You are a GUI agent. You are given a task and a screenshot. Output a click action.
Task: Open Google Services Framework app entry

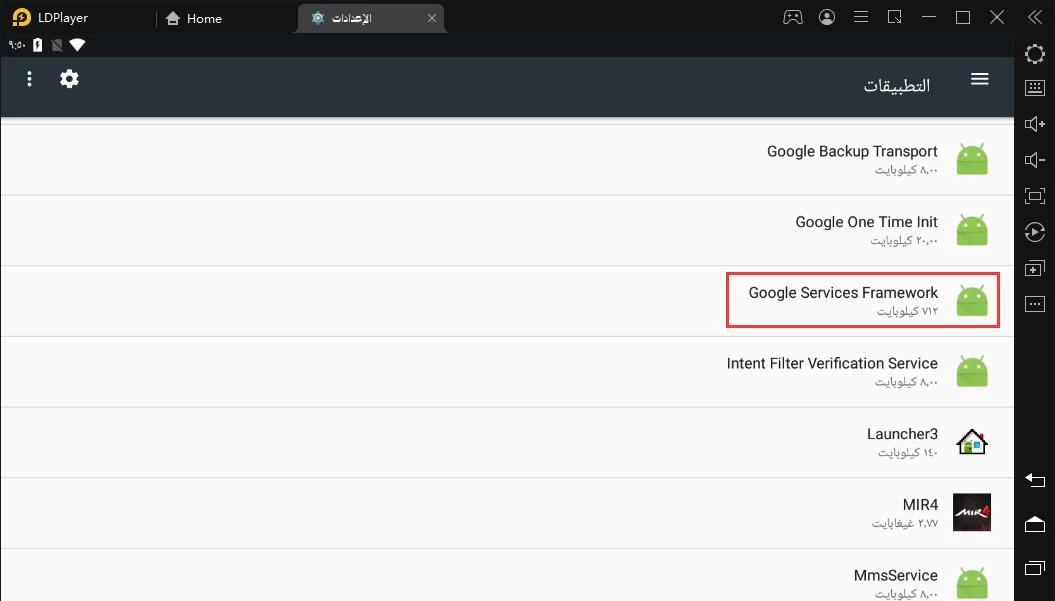507,301
